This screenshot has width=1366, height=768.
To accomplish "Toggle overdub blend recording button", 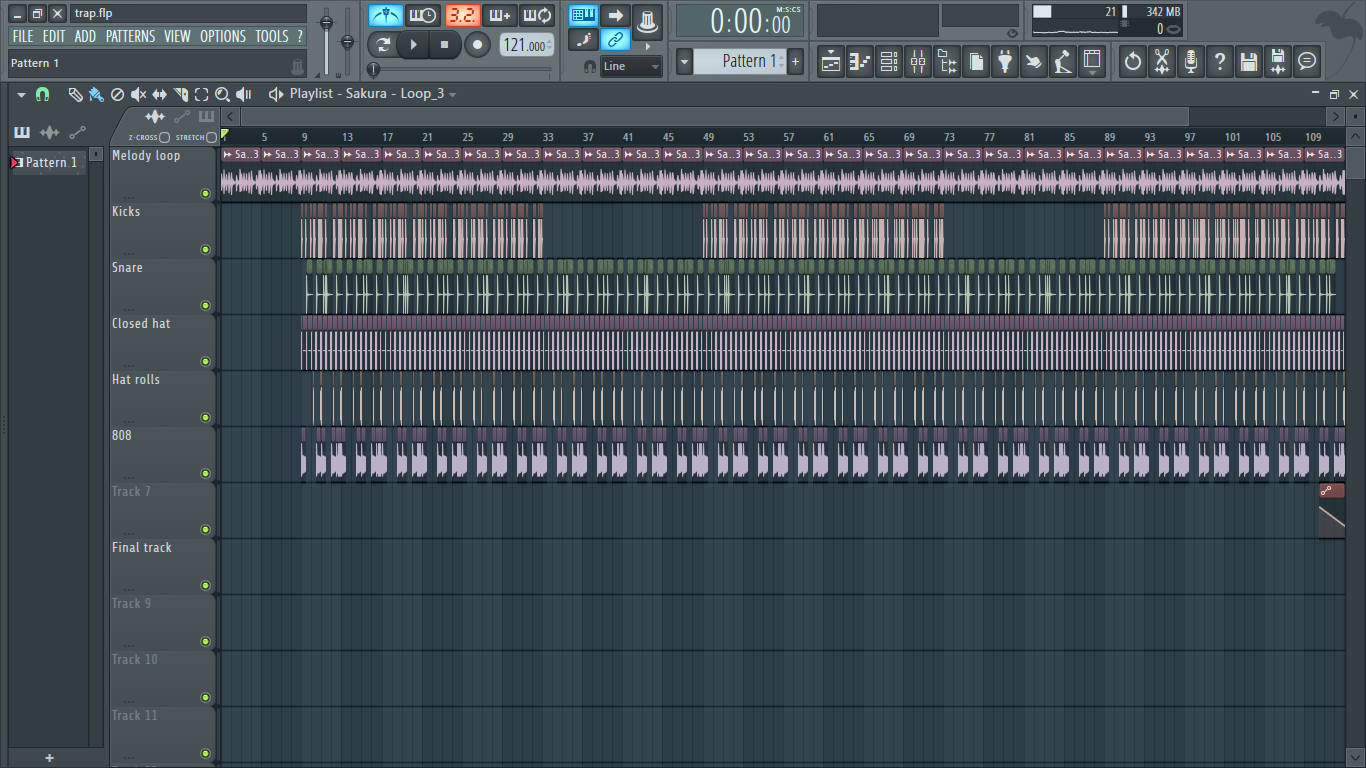I will [499, 15].
